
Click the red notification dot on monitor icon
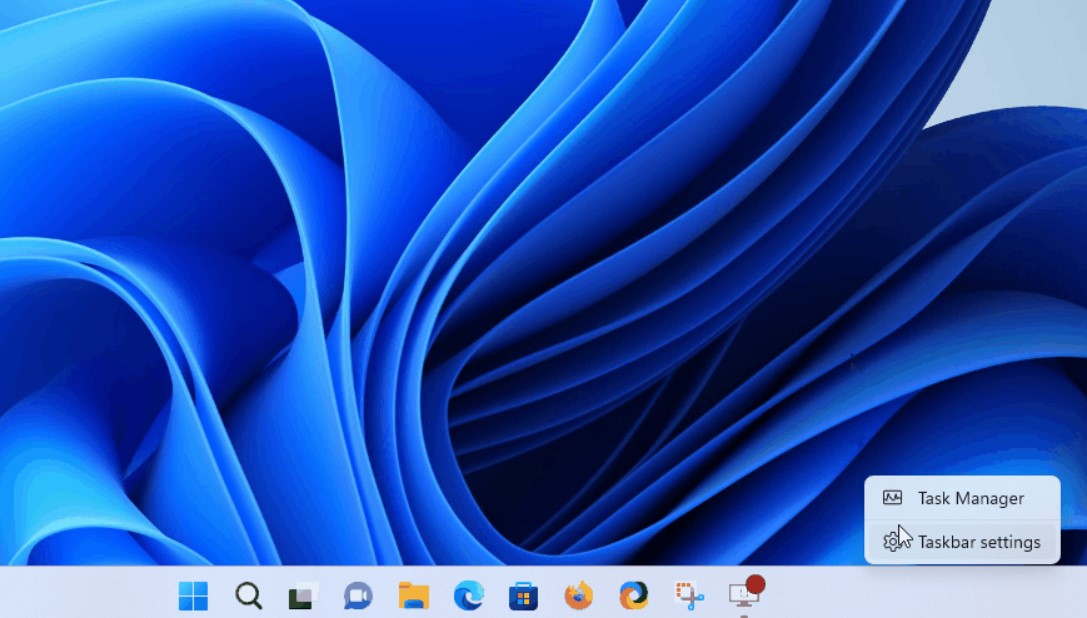(x=755, y=584)
